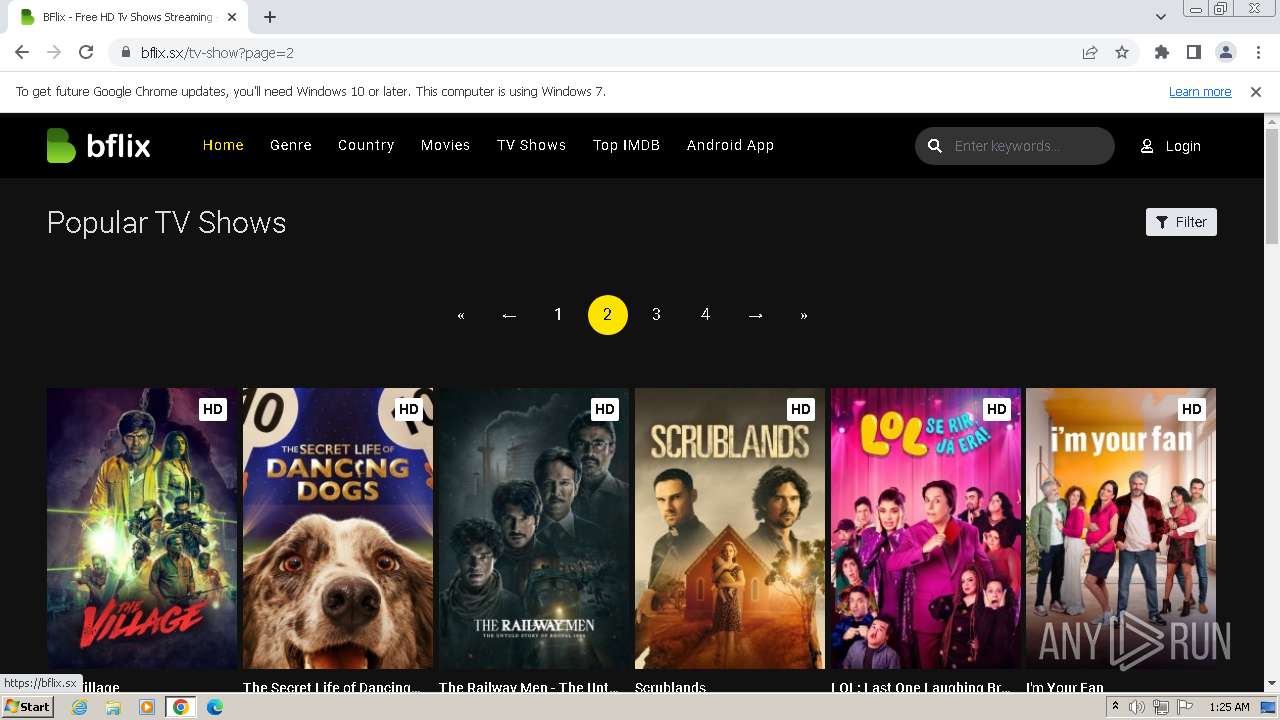This screenshot has width=1280, height=720.
Task: Close the BFlix browser tab
Action: coord(232,17)
